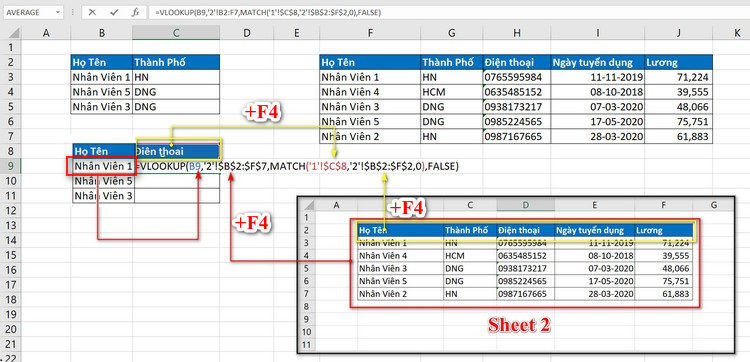Screen dimensions: 750x362
Task: Select column D header in main sheet
Action: (x=246, y=33)
